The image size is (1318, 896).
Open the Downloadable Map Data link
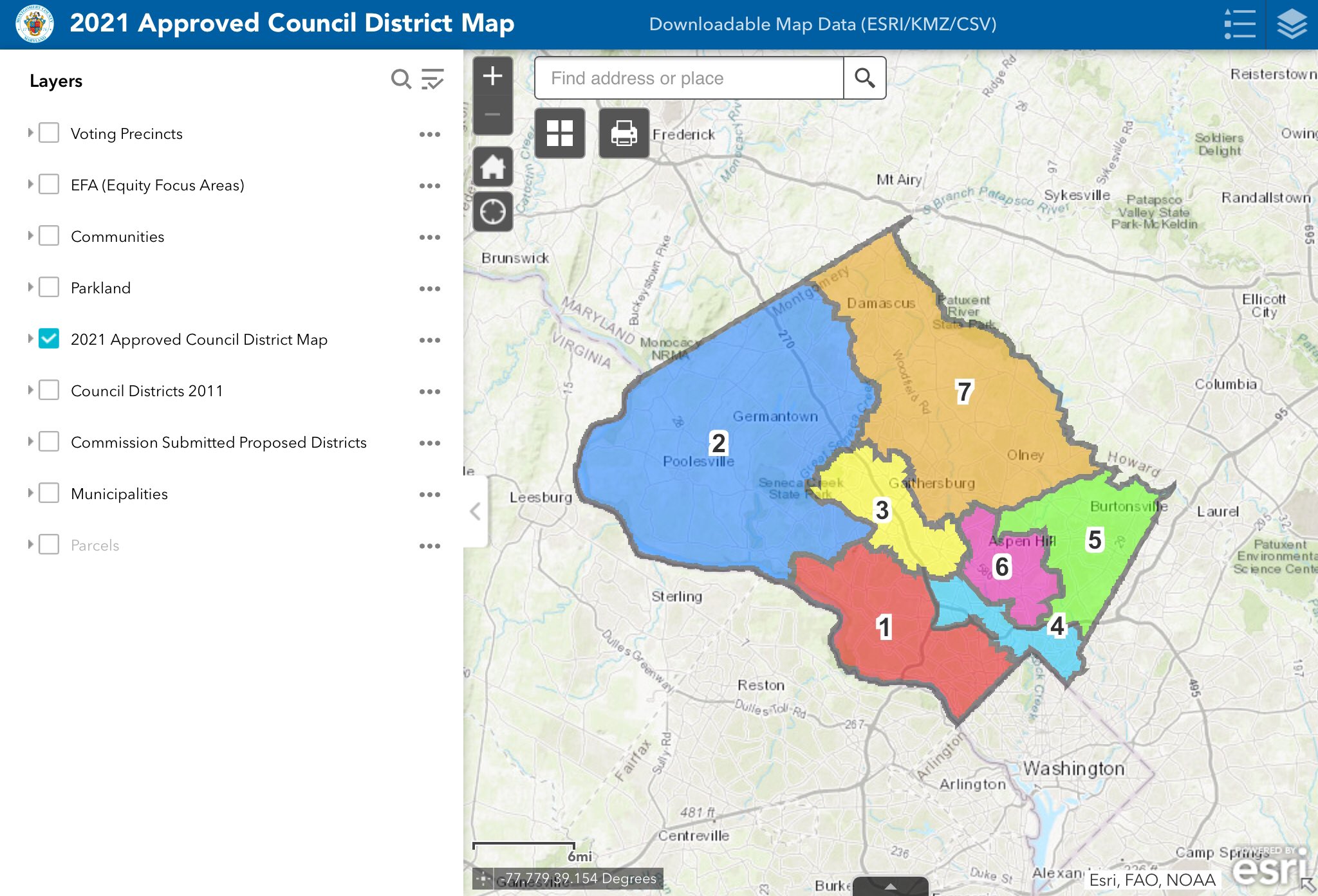click(822, 24)
